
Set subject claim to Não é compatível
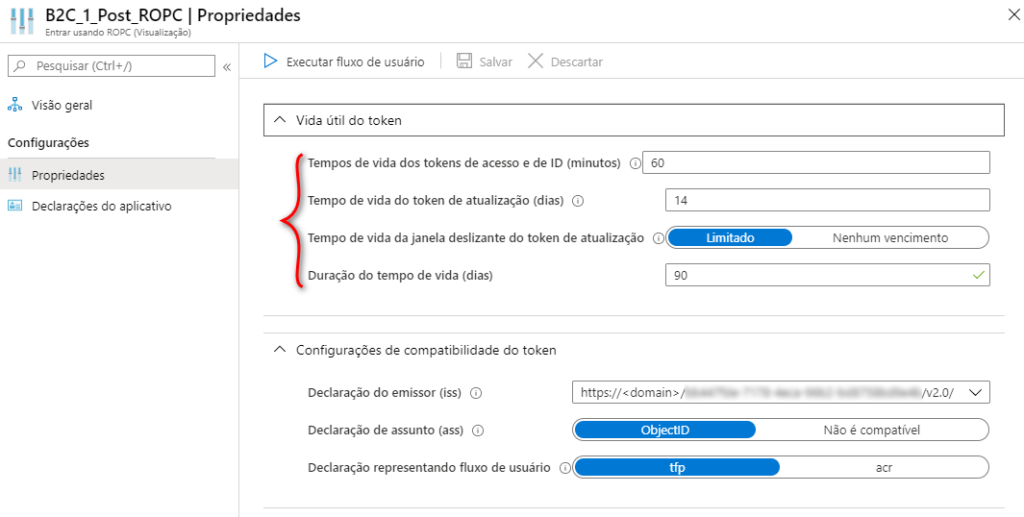[x=871, y=430]
